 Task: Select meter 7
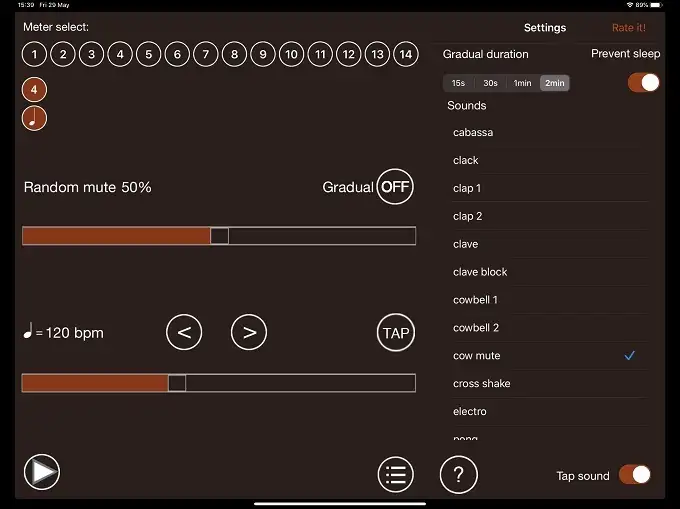click(x=206, y=54)
